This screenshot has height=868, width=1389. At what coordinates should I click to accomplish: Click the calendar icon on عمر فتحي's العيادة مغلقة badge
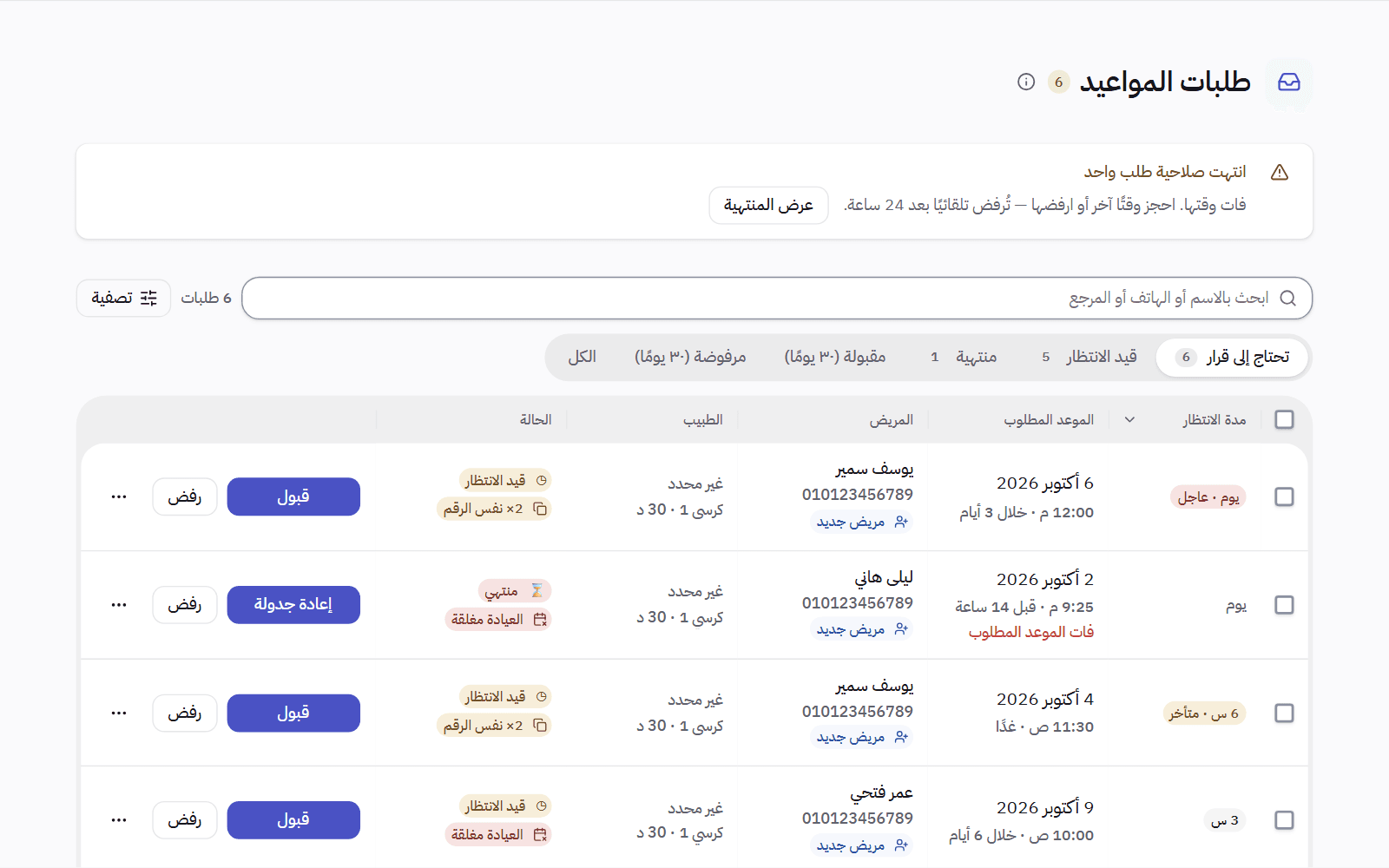coord(540,834)
